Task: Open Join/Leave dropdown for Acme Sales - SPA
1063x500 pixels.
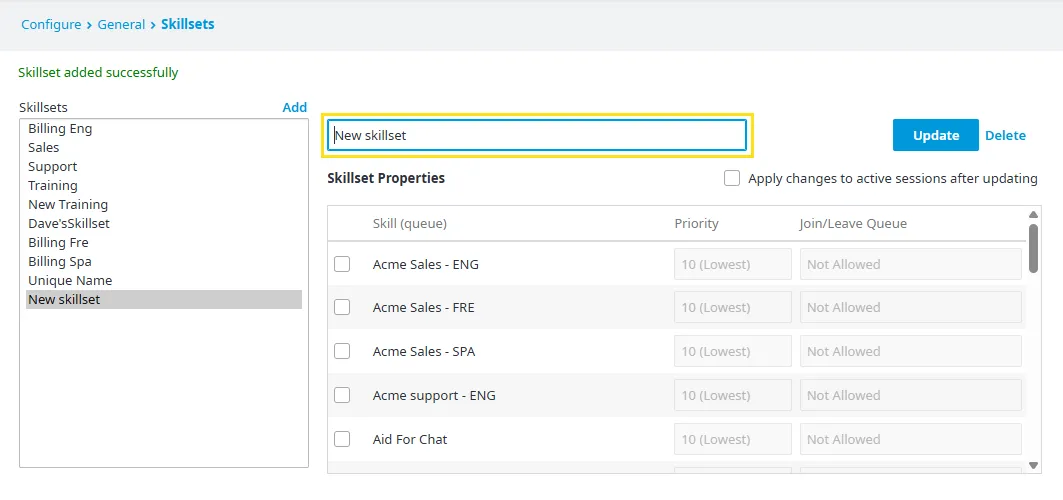Action: click(911, 352)
